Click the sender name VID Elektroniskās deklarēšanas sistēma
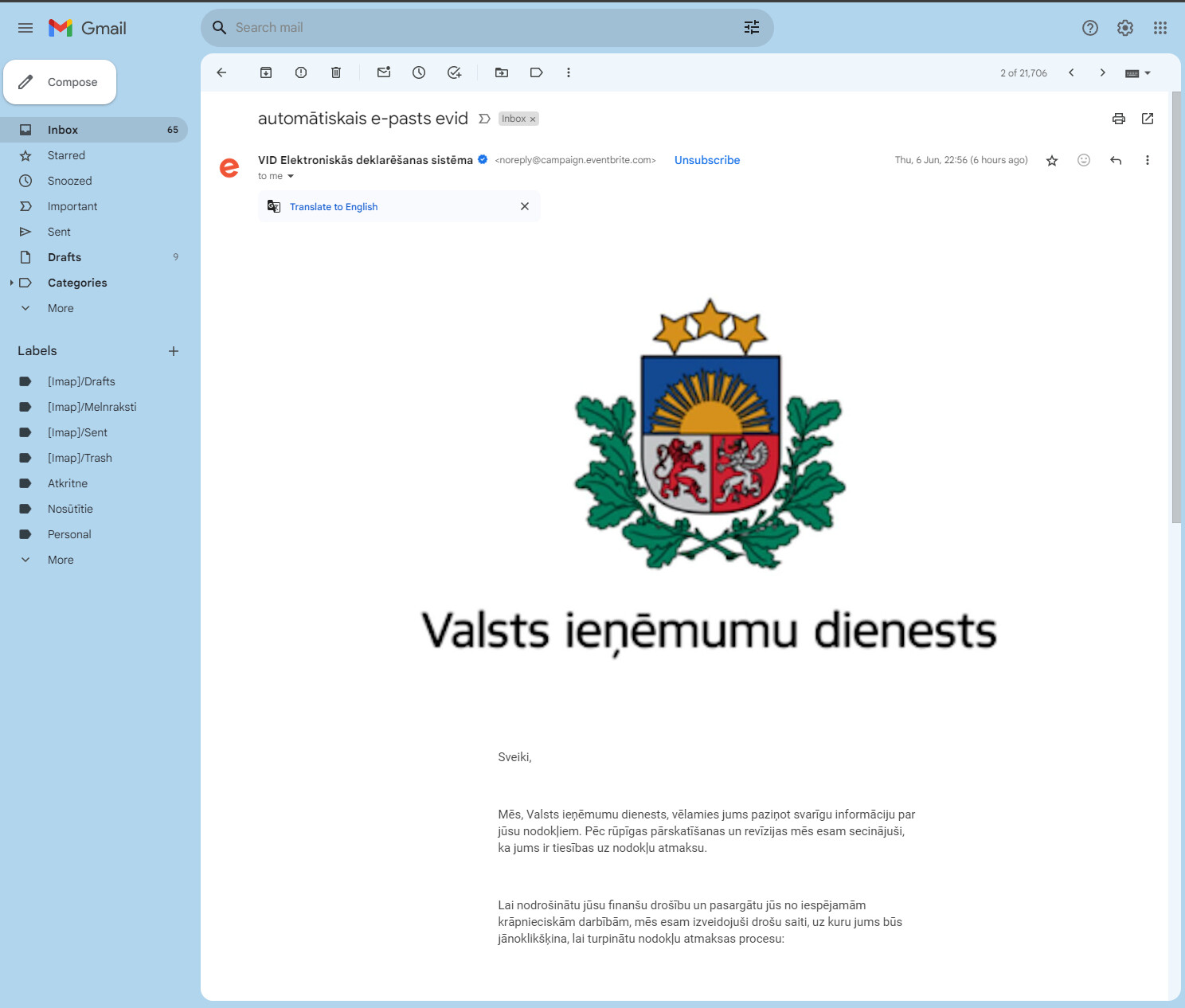Viewport: 1185px width, 1008px height. [x=366, y=160]
